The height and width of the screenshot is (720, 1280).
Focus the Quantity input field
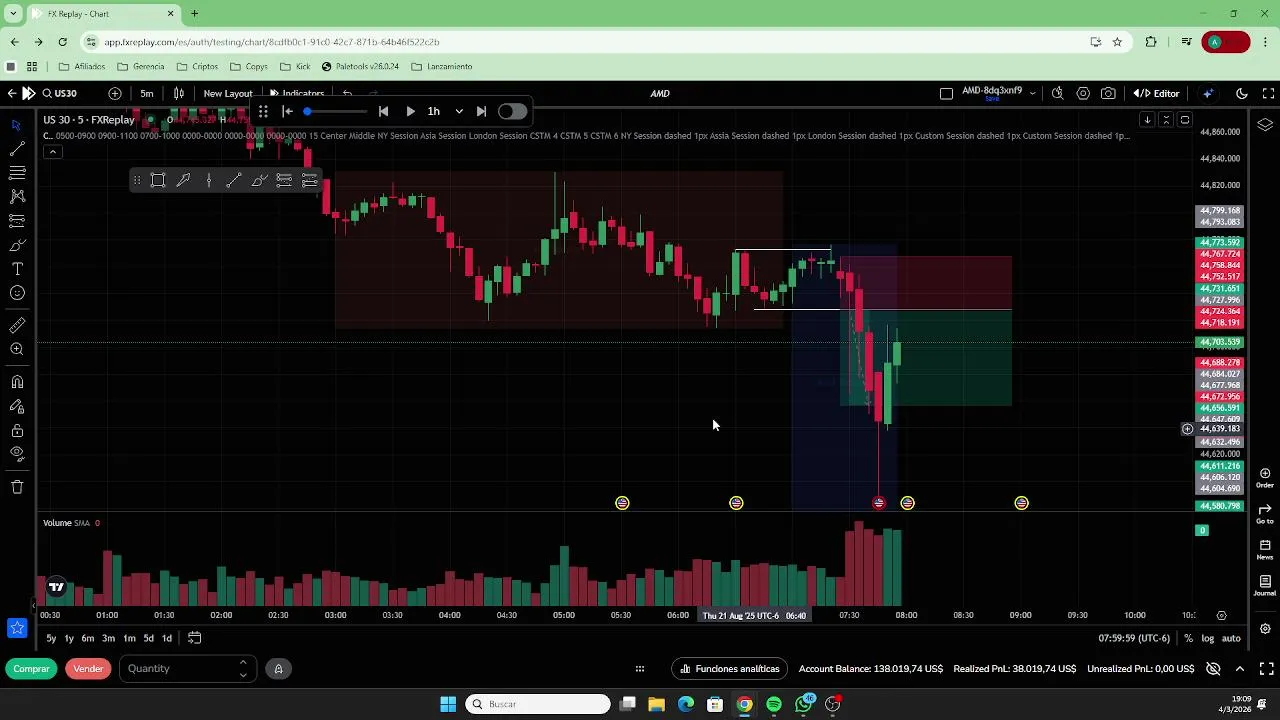click(x=187, y=668)
